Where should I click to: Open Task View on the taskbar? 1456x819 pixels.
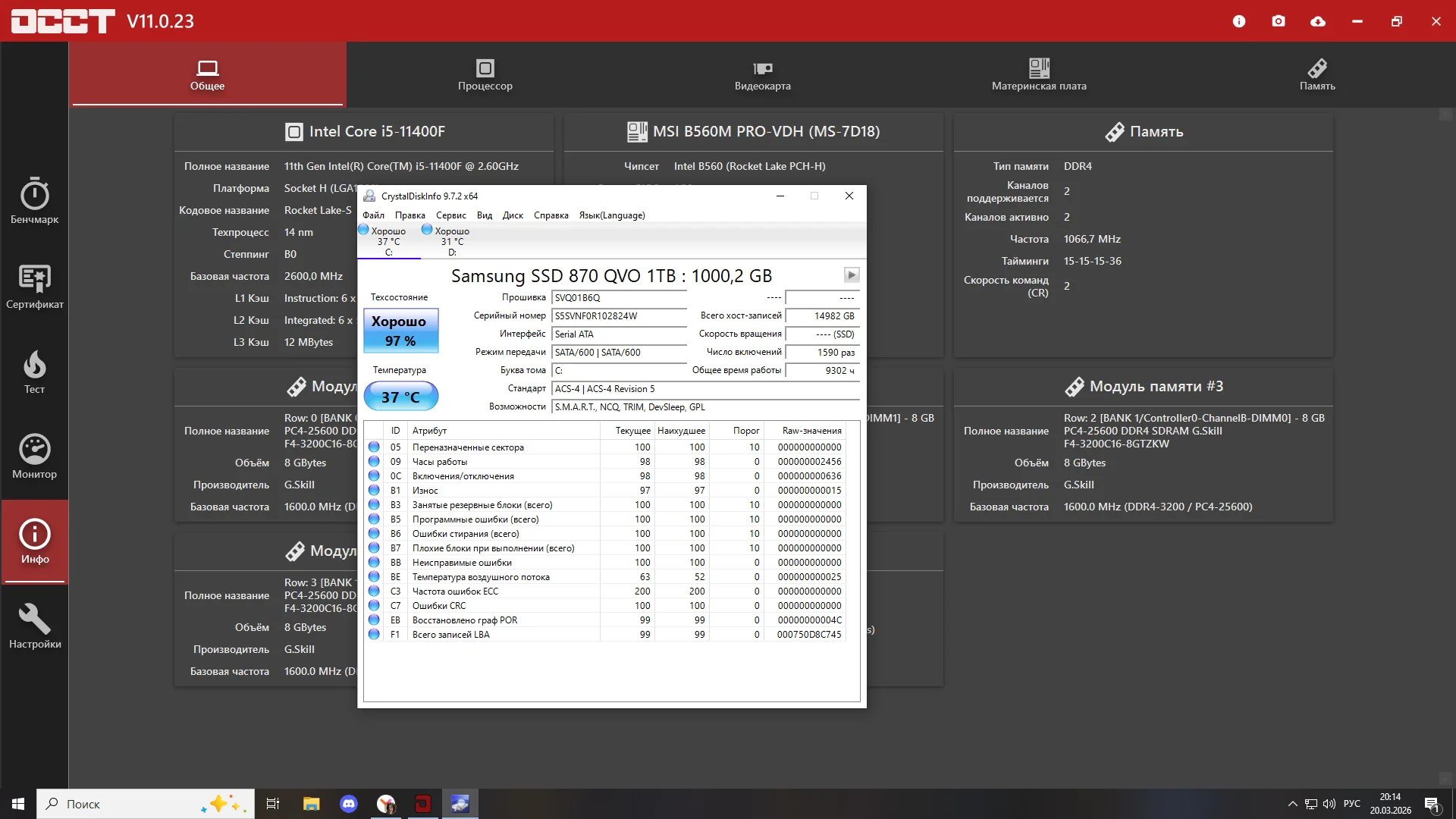[x=273, y=804]
